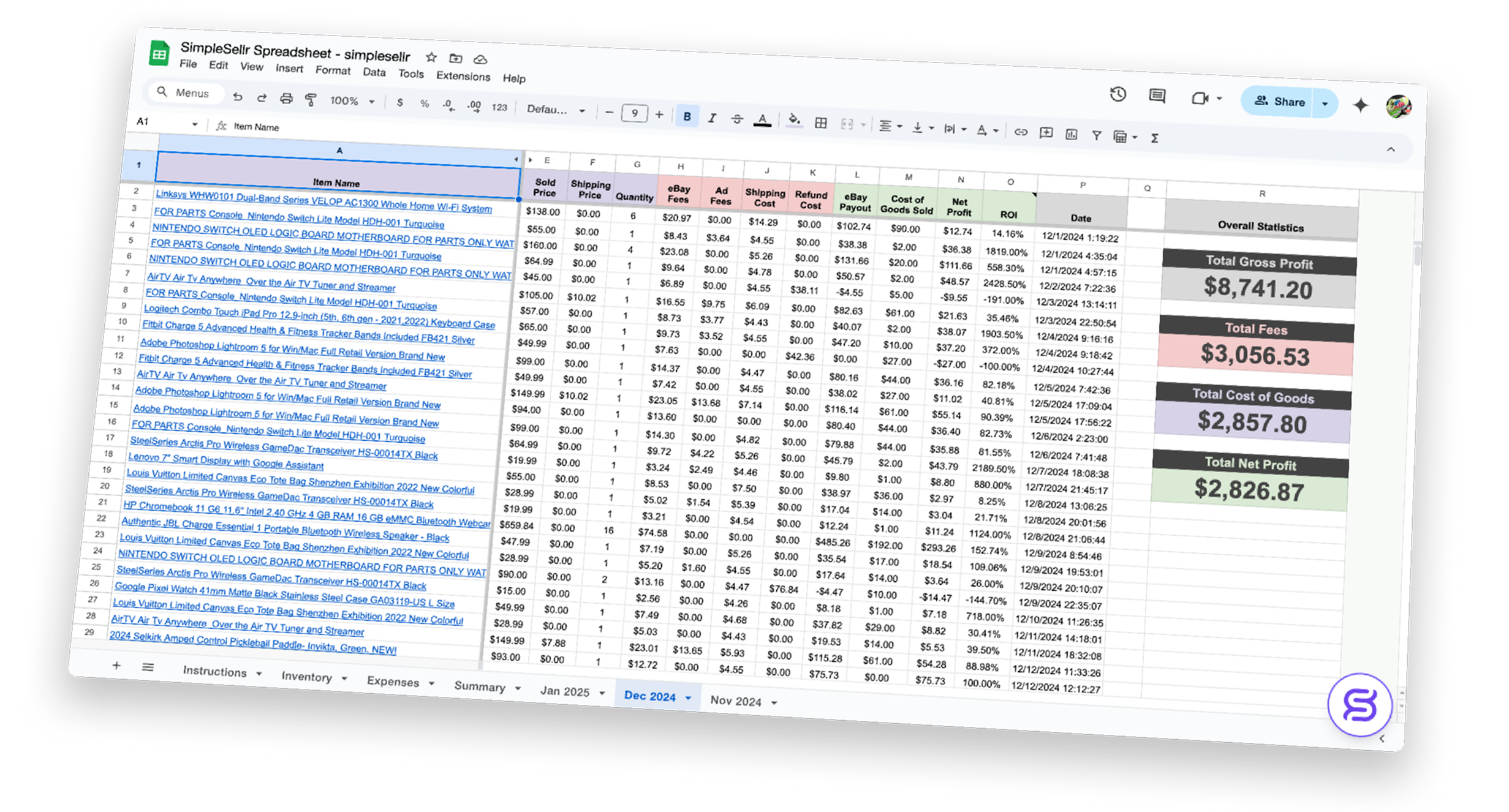This screenshot has height=812, width=1509.
Task: Click the Share button
Action: [1279, 102]
